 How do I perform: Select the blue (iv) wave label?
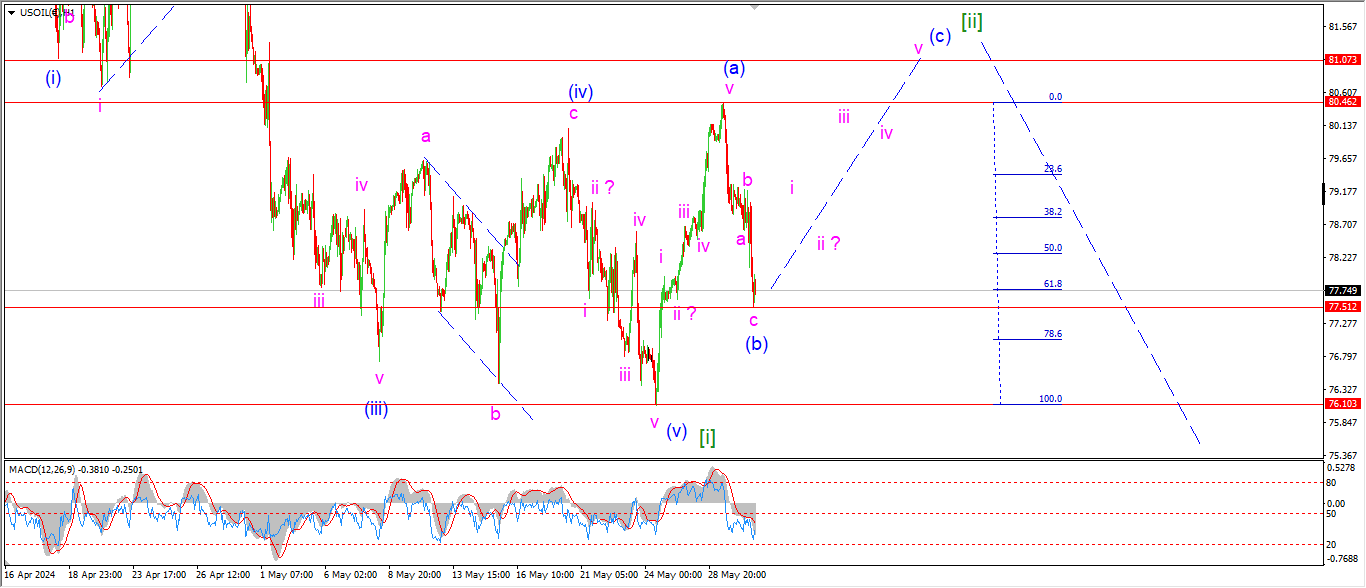581,92
